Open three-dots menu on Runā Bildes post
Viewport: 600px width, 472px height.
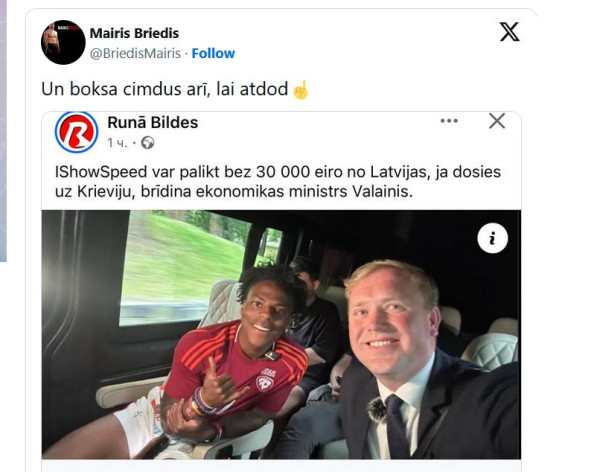(449, 121)
